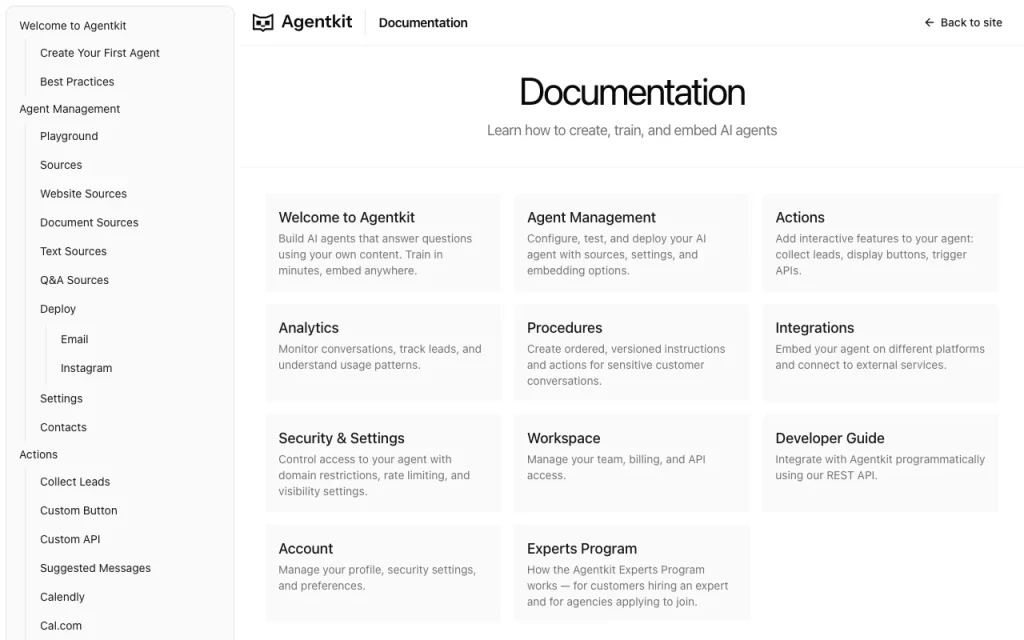Open the Developer Guide card
The height and width of the screenshot is (640, 1024).
point(880,463)
